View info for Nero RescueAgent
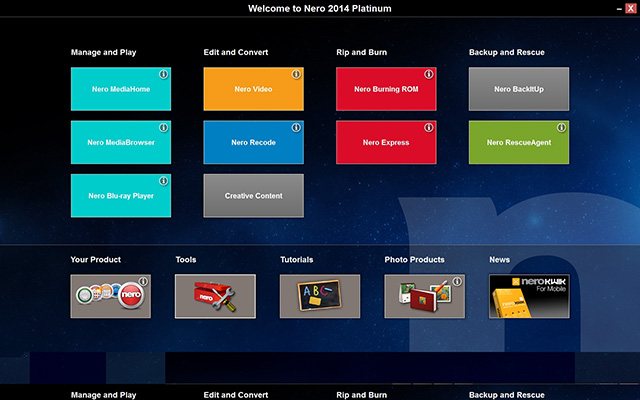 point(561,128)
